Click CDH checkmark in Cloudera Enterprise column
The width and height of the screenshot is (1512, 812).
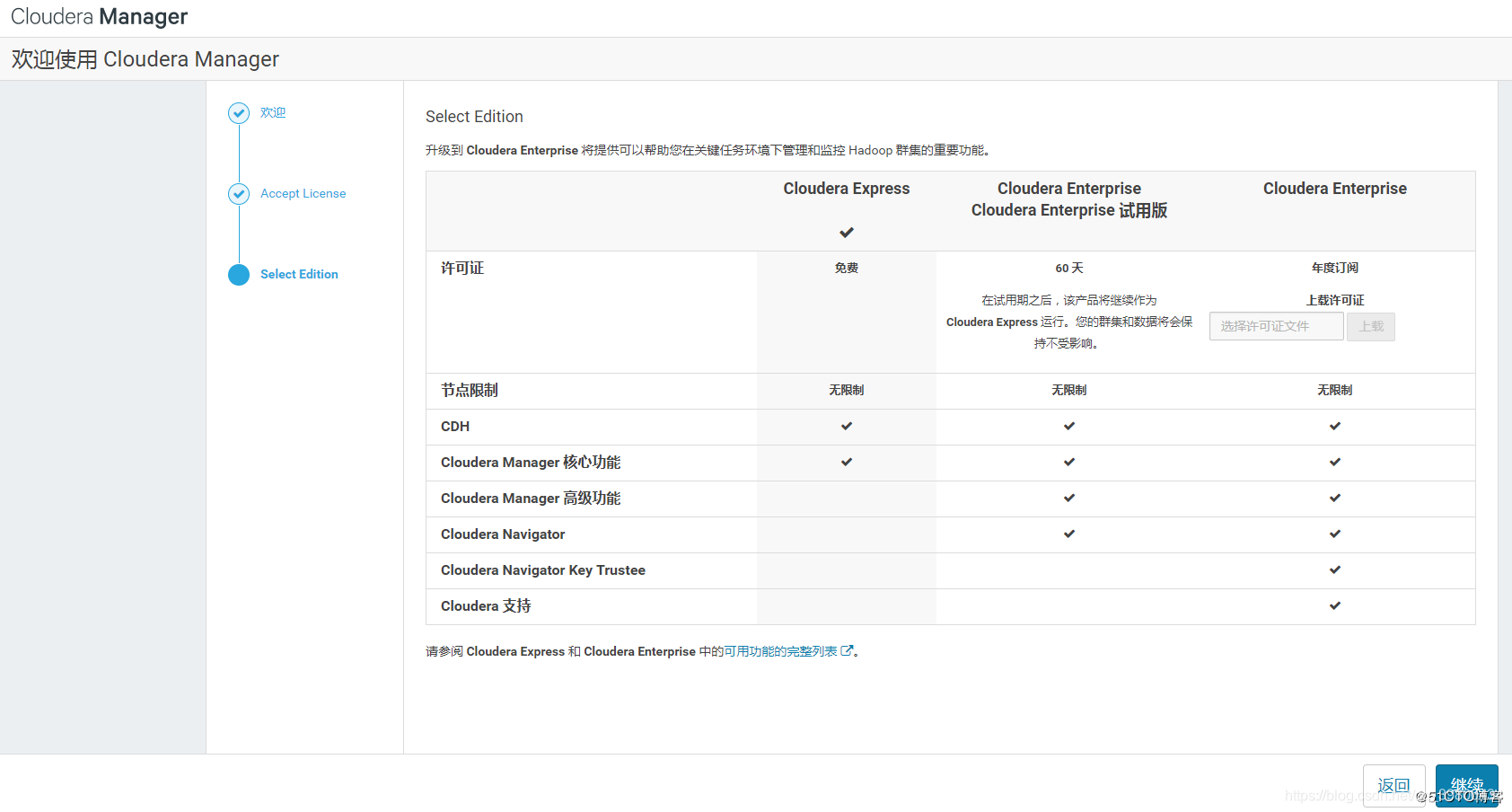[1335, 426]
